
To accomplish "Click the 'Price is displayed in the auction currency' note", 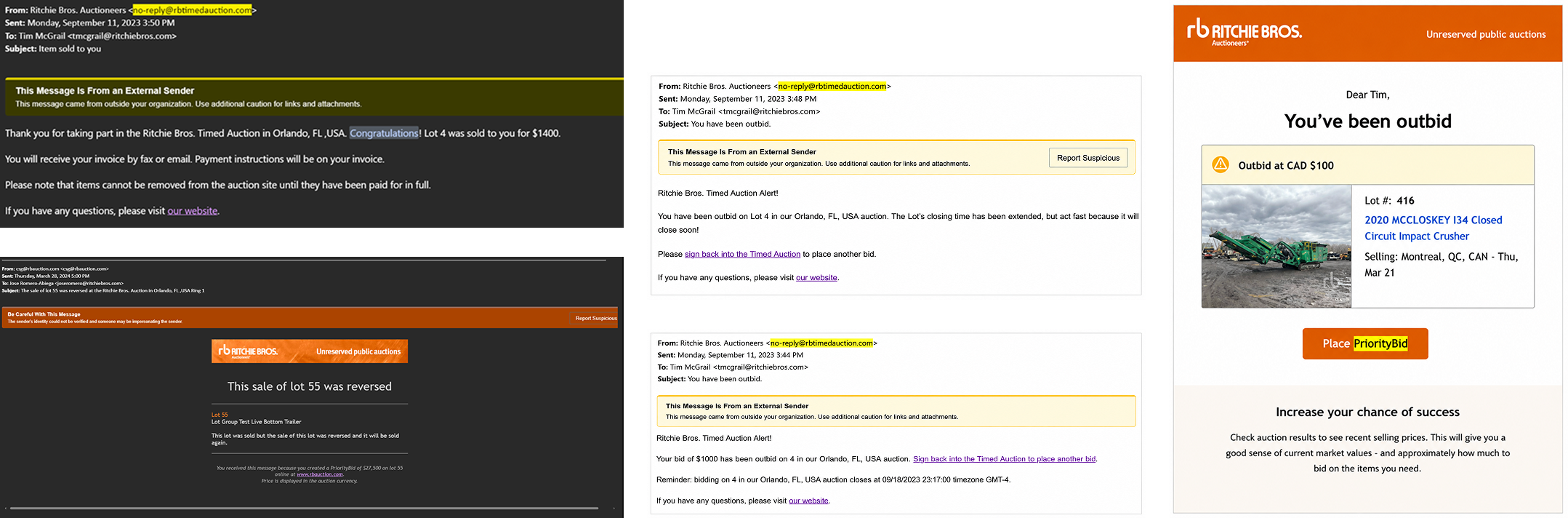I will coord(310,481).
